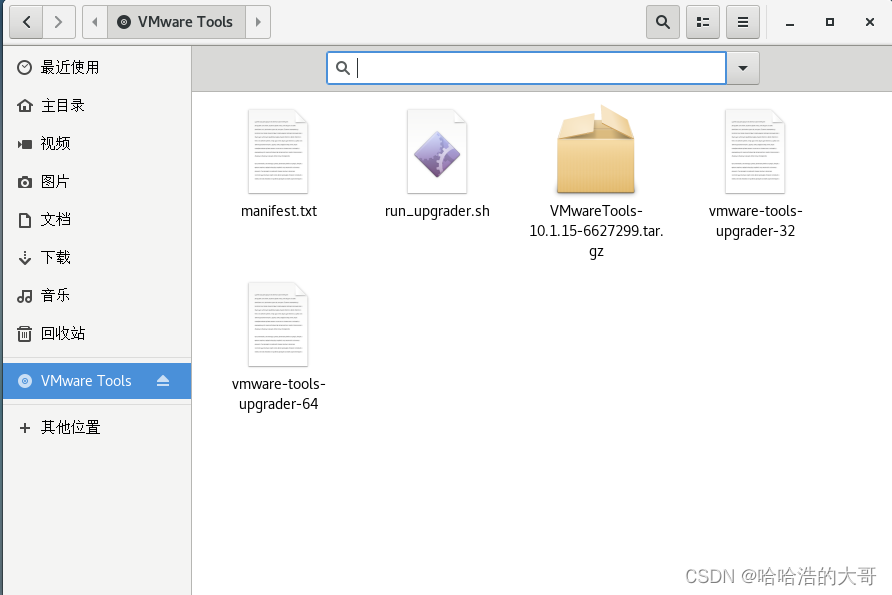Open 其他位置 other locations

click(97, 427)
